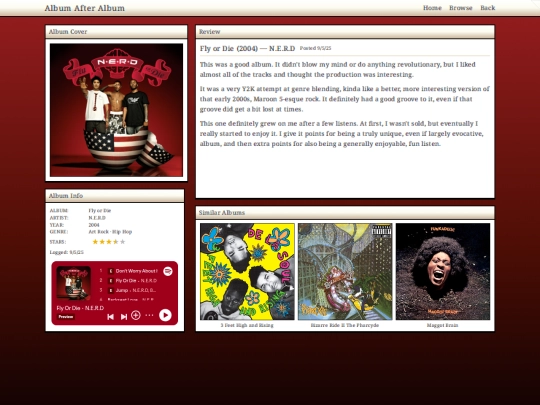
Task: Click the star rating row
Action: [109, 242]
